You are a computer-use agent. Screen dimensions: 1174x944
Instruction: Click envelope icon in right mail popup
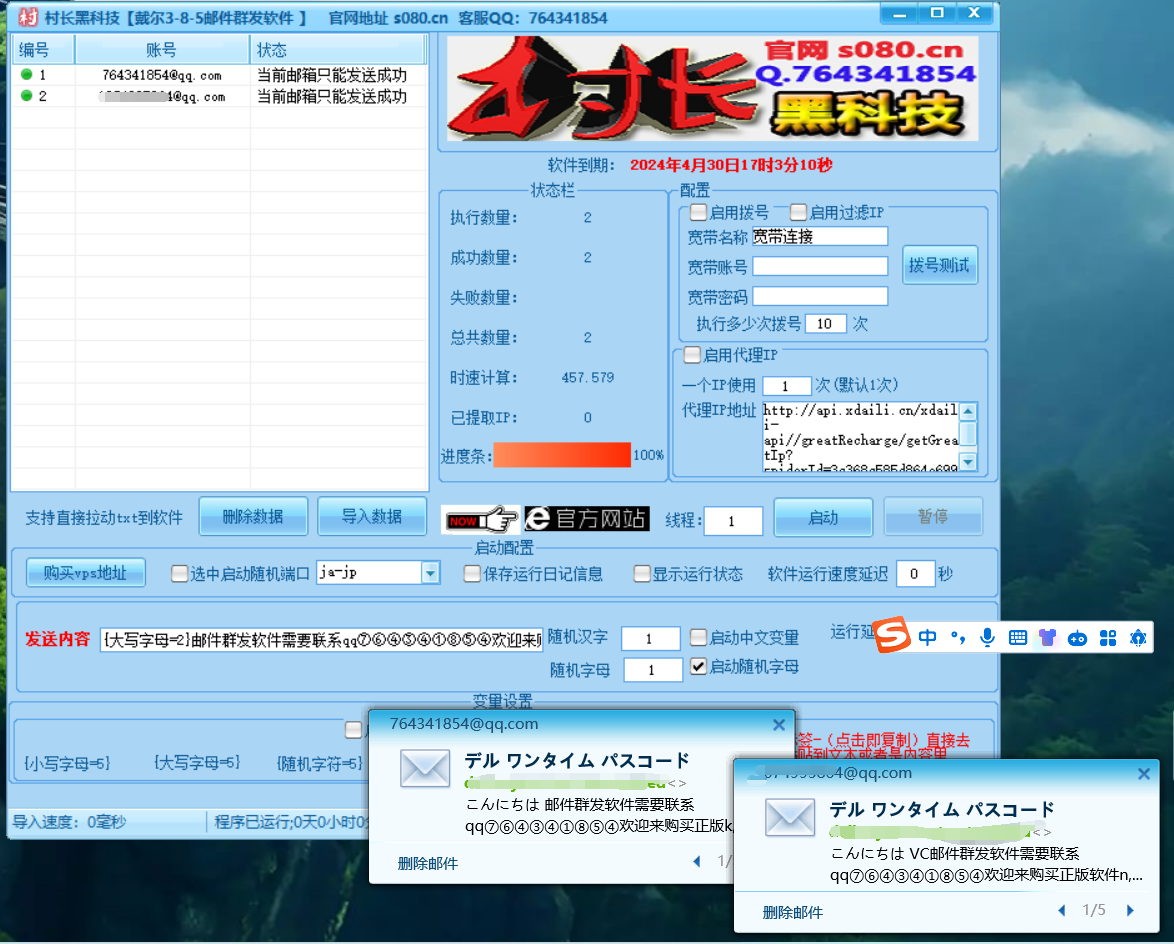[x=790, y=817]
